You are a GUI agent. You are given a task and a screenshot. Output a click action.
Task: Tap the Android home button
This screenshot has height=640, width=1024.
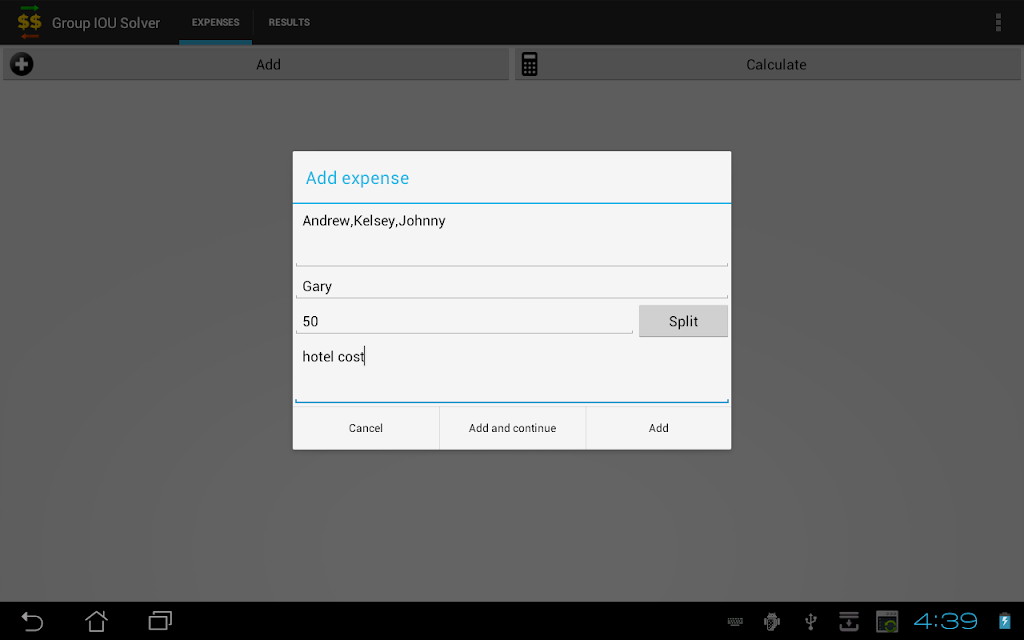point(96,621)
